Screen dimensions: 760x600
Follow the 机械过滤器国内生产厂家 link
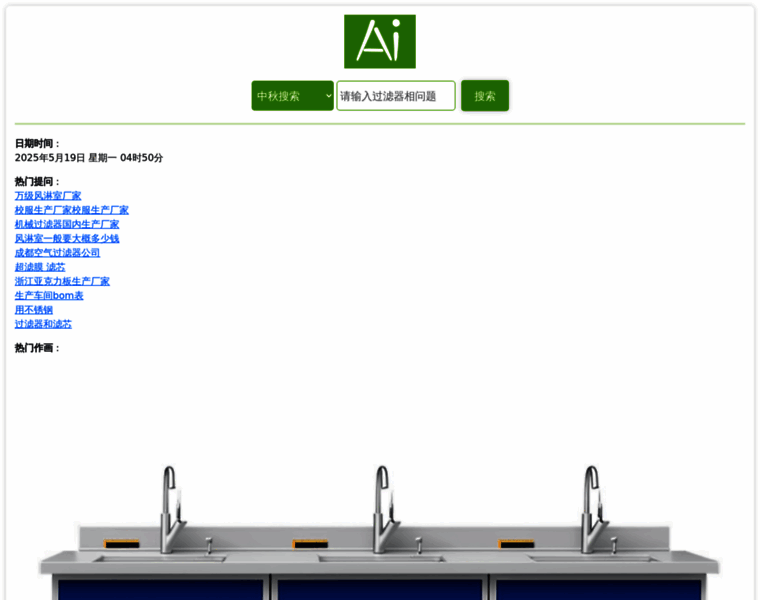(67, 224)
